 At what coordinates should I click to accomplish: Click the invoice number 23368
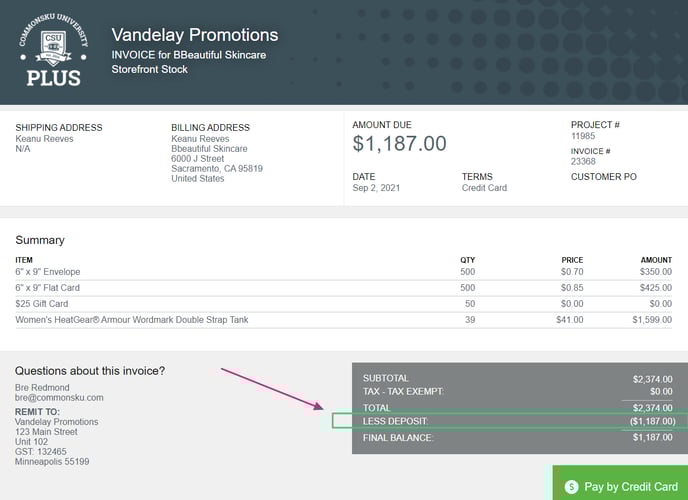tap(583, 161)
